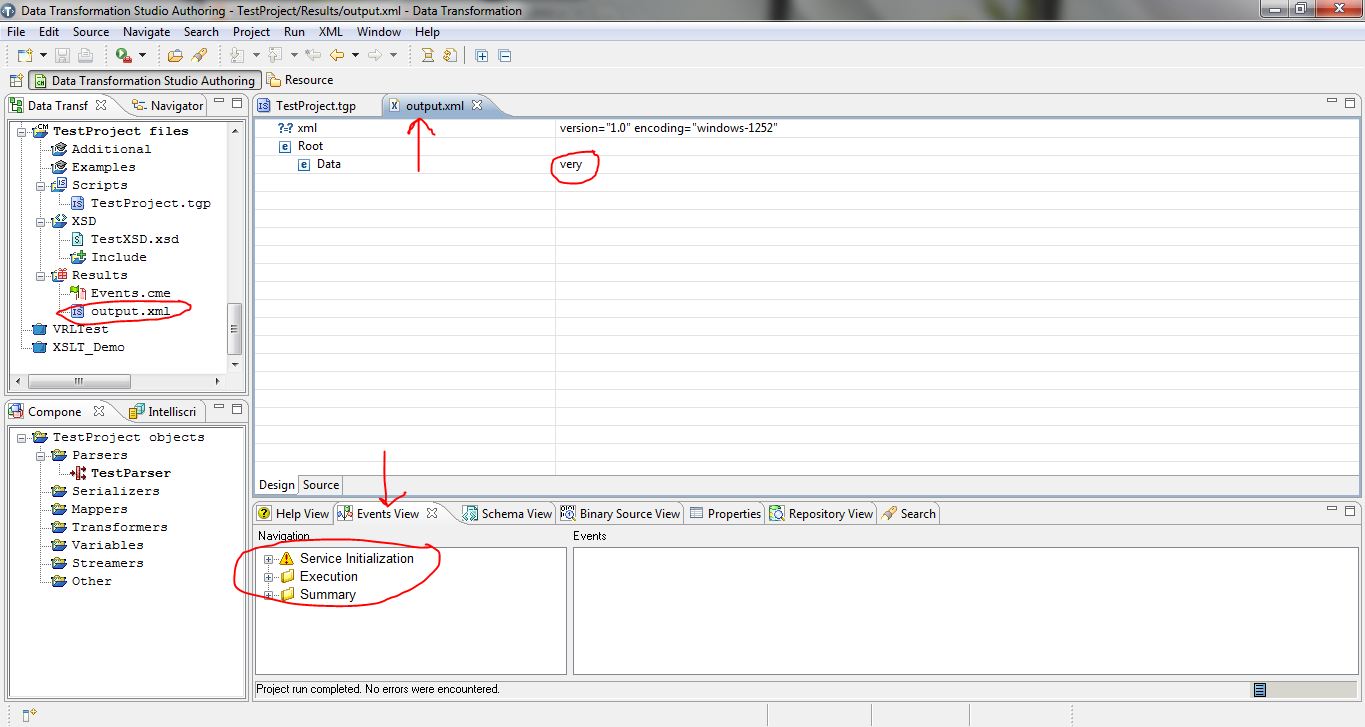The width and height of the screenshot is (1365, 727).
Task: Expand the Execution events node
Action: pos(268,577)
